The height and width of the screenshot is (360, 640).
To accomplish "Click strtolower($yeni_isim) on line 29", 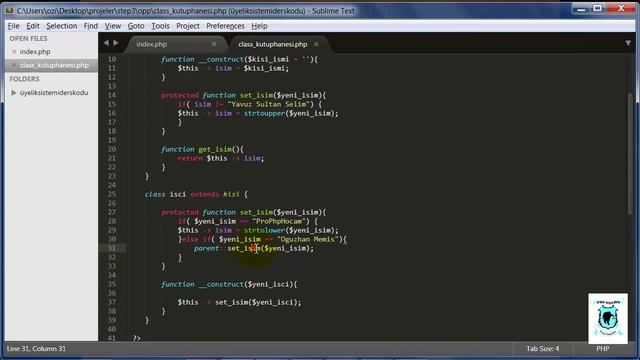I will [x=289, y=230].
